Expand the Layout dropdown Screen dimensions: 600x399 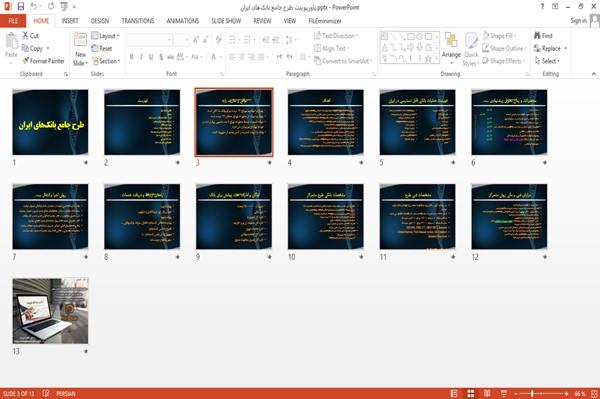(105, 36)
